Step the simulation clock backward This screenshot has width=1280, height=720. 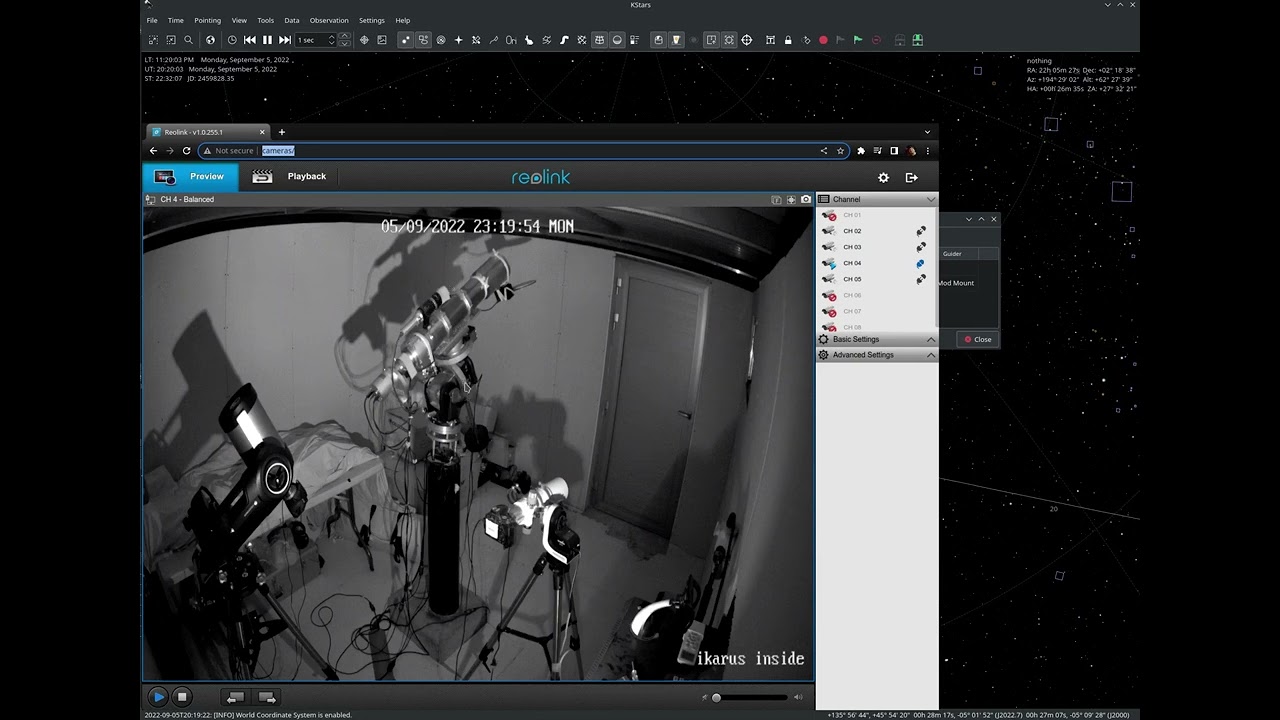pyautogui.click(x=249, y=40)
